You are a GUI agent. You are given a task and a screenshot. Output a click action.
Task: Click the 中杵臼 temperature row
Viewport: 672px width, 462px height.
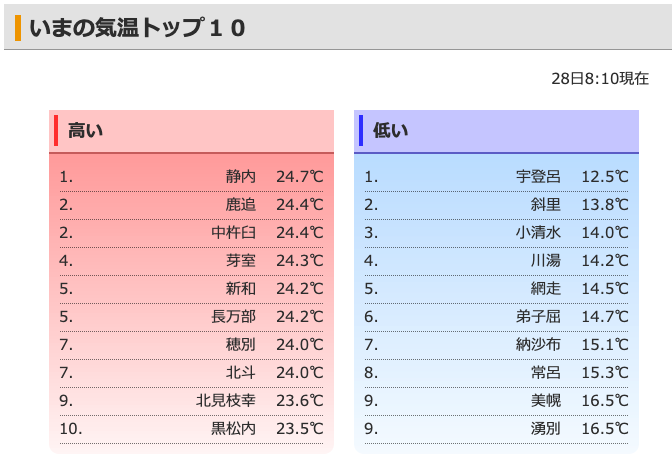[191, 233]
